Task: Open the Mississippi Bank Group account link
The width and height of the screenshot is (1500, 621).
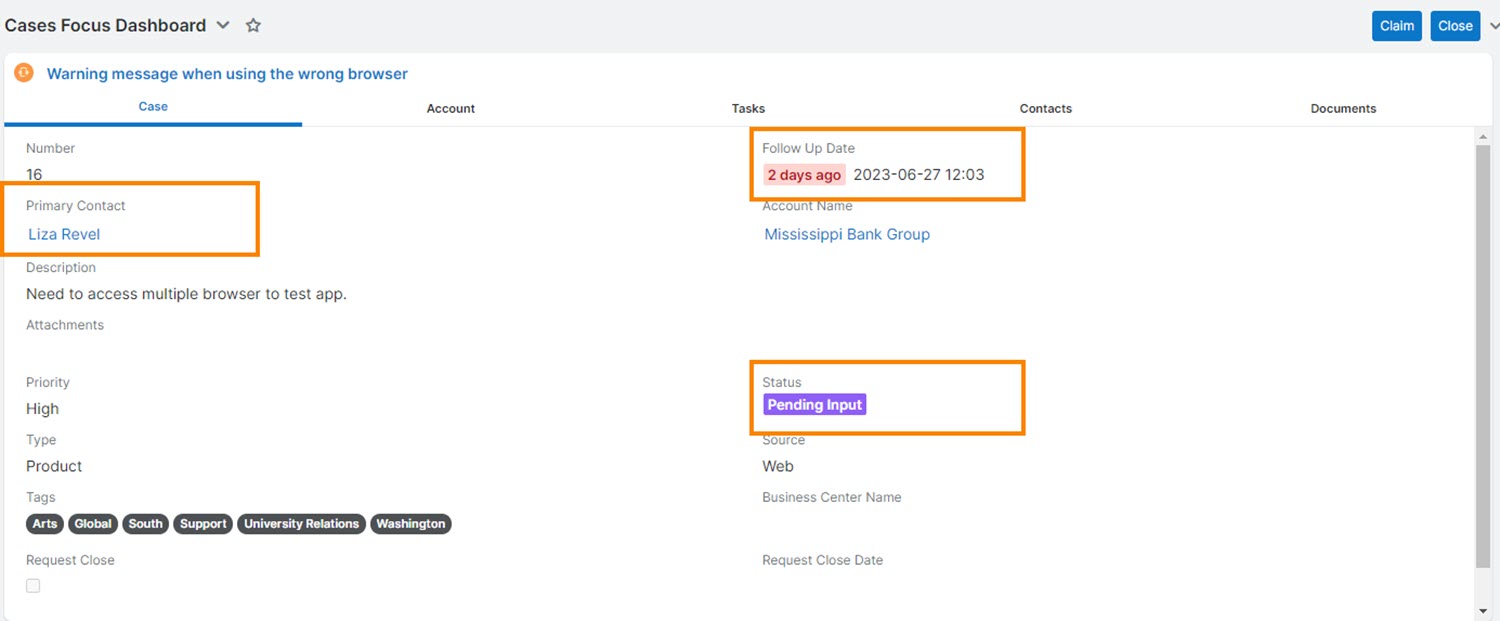Action: click(847, 234)
